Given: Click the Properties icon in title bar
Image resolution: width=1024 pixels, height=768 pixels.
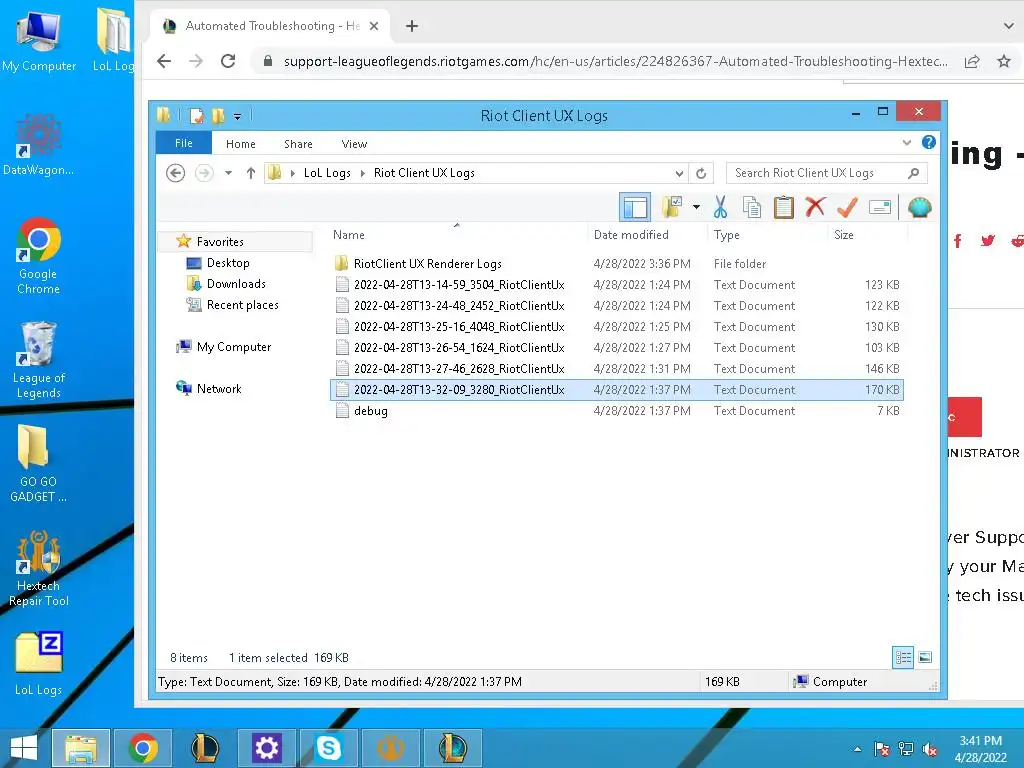Looking at the screenshot, I should click(x=196, y=116).
